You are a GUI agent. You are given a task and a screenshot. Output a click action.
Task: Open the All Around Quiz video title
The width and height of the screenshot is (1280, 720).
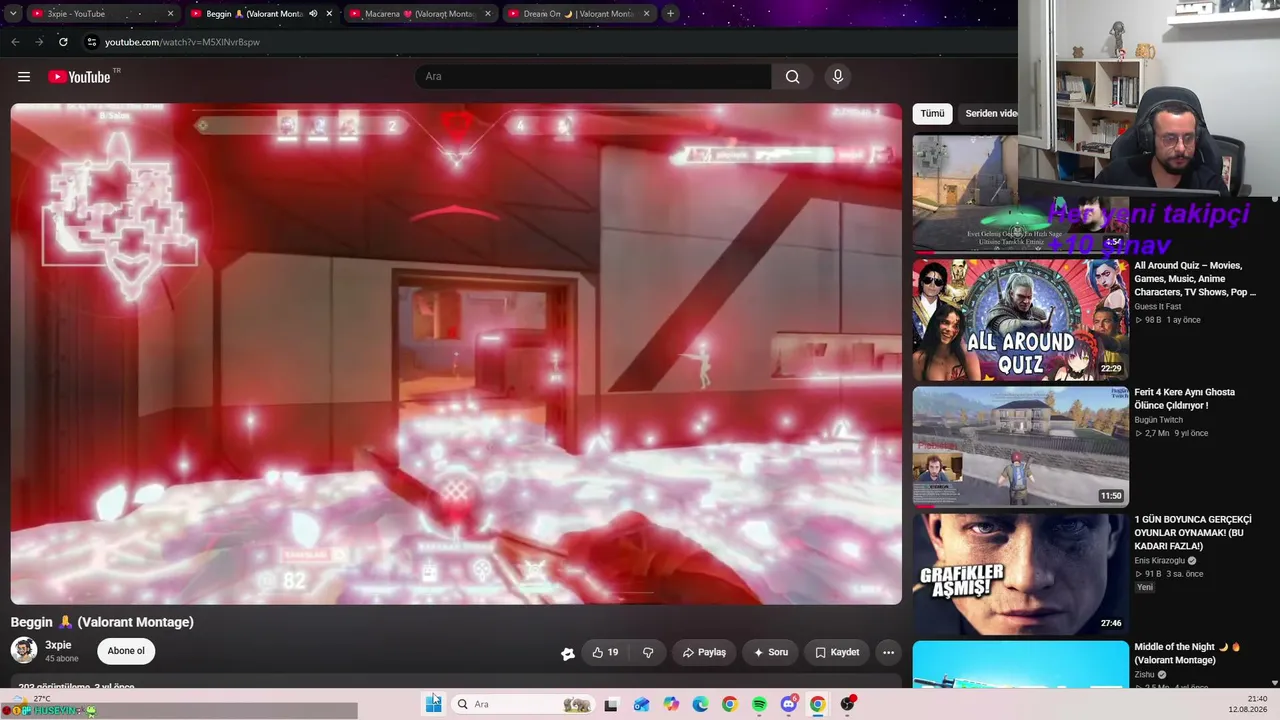point(1195,279)
